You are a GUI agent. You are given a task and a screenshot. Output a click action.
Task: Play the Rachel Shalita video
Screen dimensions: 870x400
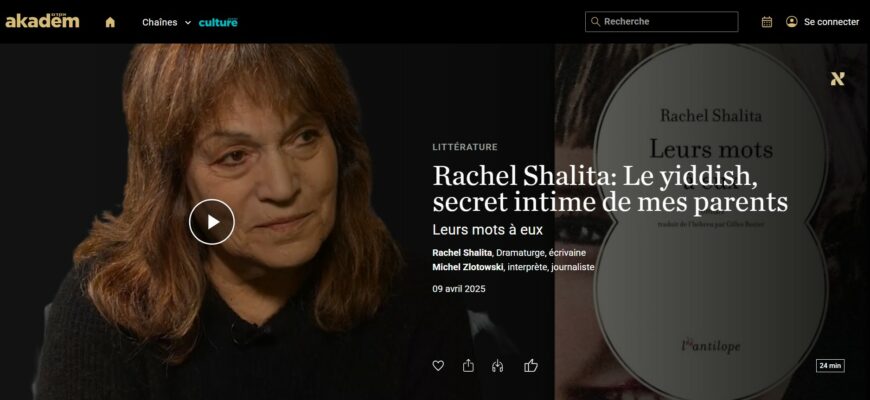pos(212,222)
